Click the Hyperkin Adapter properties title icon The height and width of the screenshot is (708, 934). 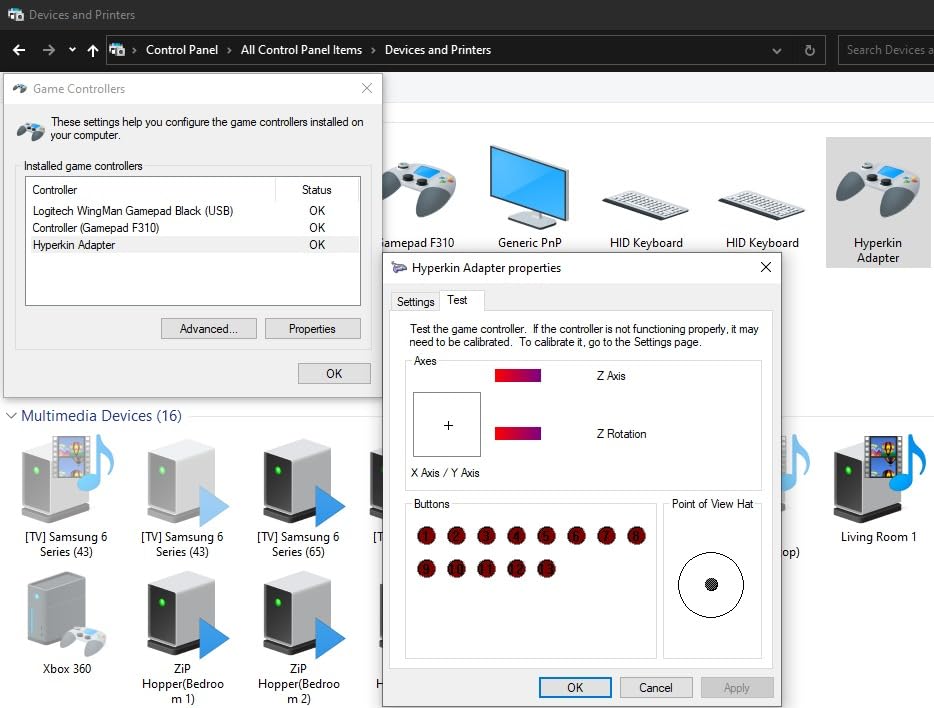click(398, 268)
